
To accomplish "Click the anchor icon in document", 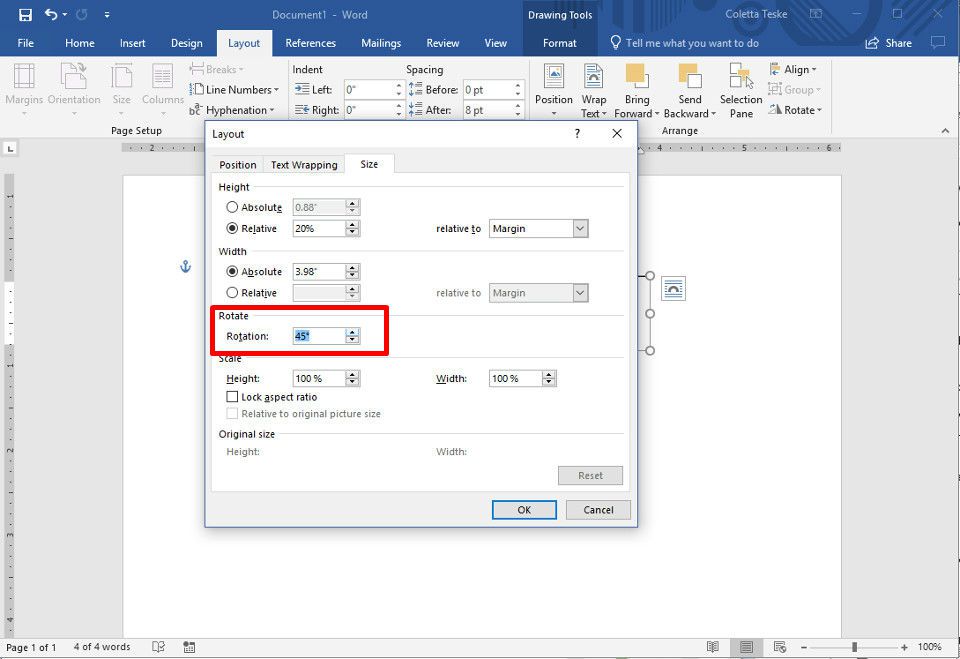I will pyautogui.click(x=186, y=266).
